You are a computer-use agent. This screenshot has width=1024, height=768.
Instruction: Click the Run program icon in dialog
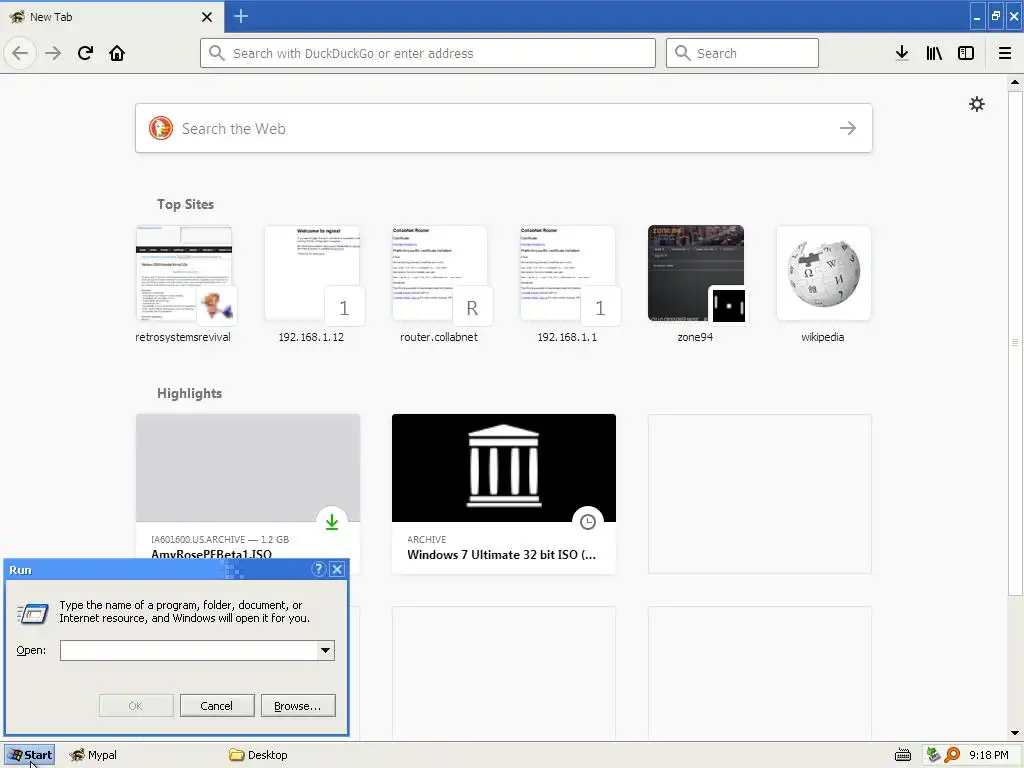tap(33, 613)
